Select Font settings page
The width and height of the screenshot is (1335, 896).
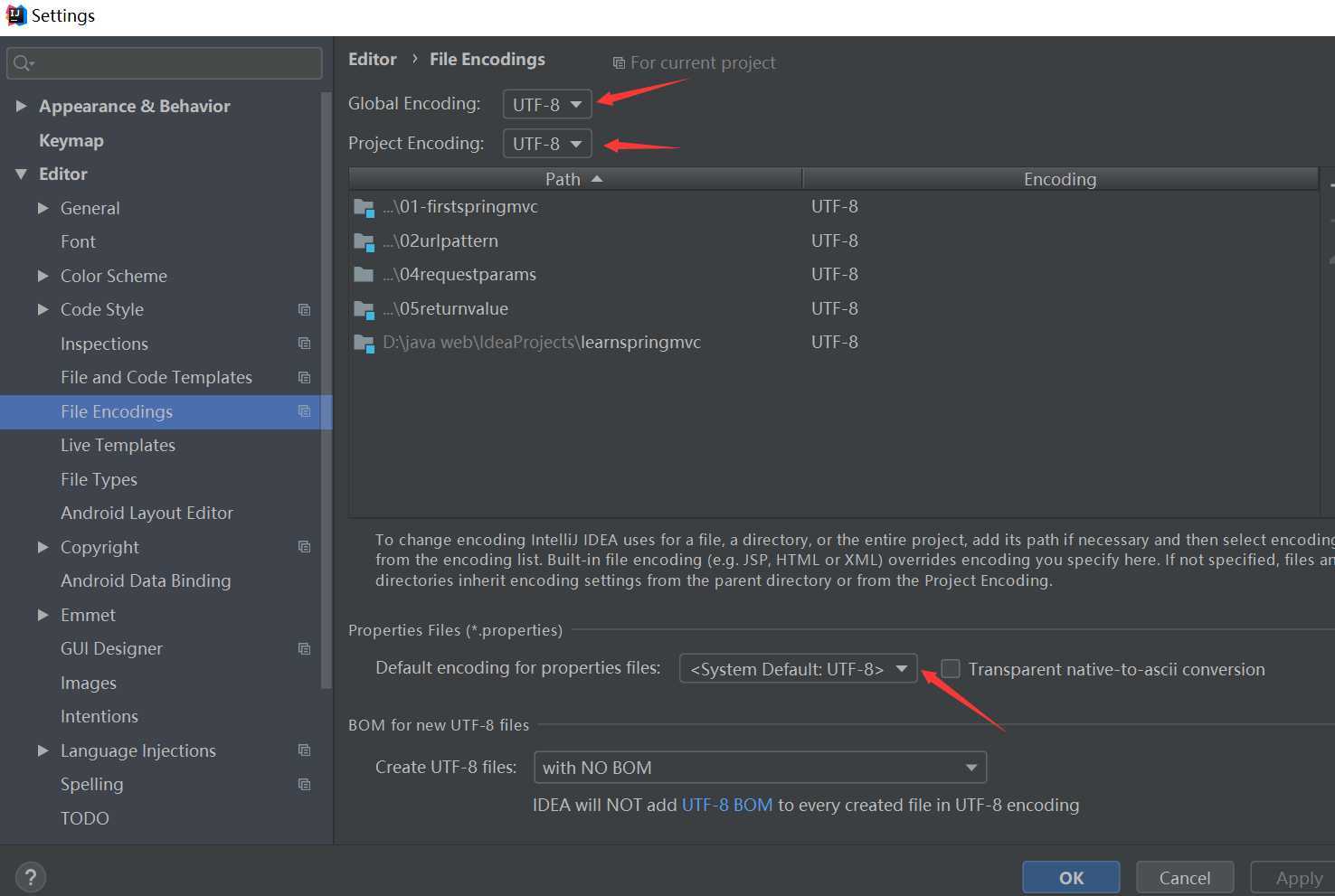78,241
